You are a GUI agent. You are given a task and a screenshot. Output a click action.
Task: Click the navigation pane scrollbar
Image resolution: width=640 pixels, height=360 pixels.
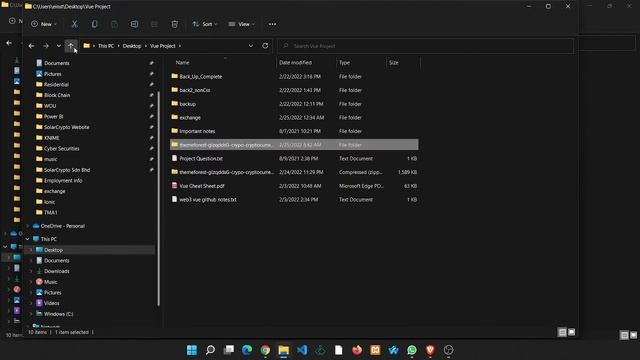(x=158, y=198)
